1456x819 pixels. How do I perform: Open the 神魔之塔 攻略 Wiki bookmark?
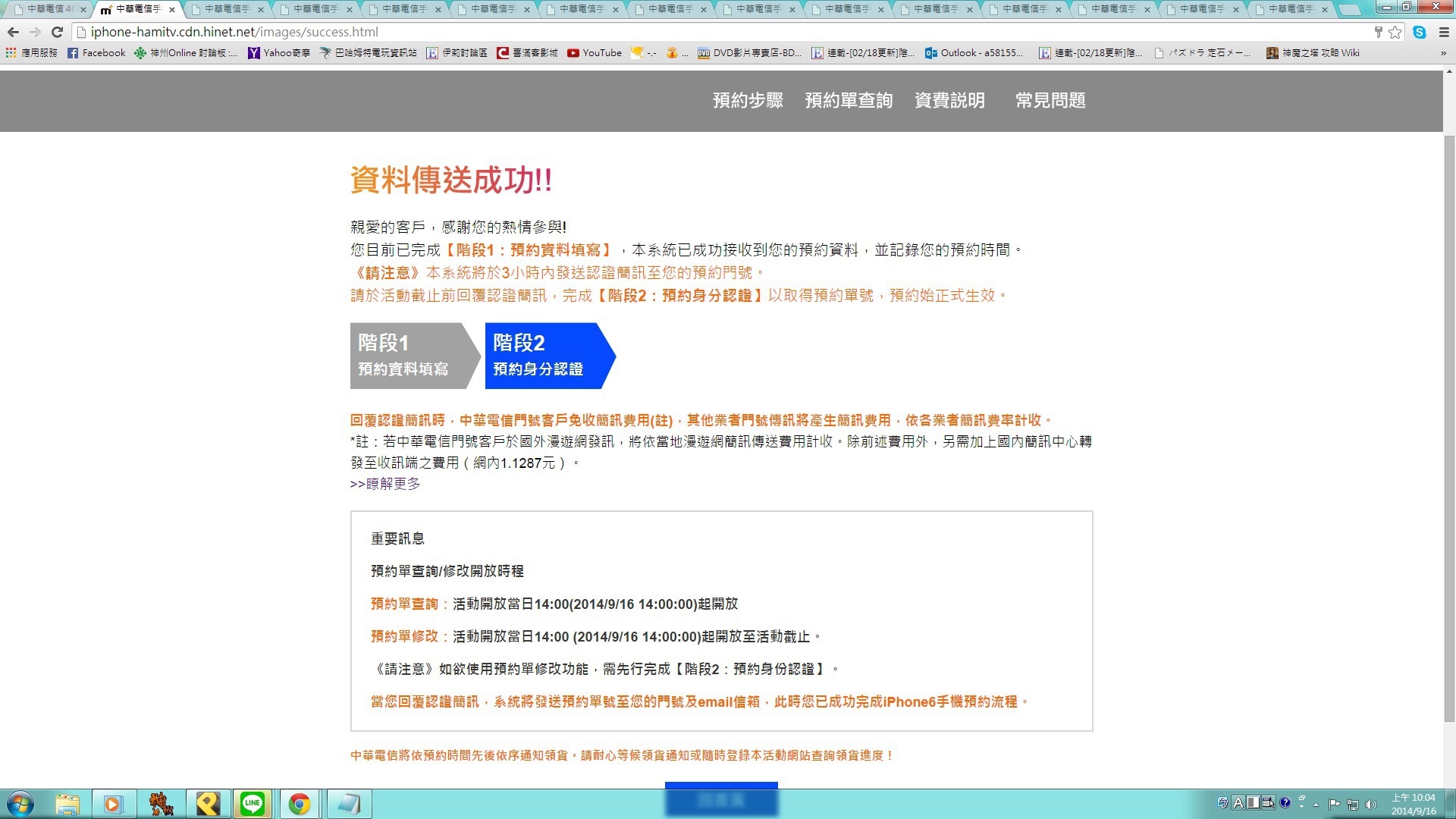coord(1313,53)
